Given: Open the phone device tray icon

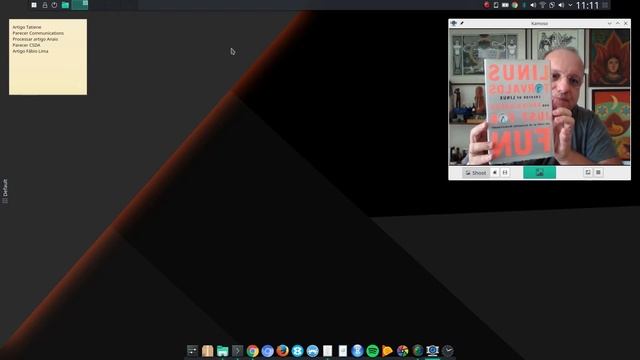Looking at the screenshot, I should (496, 5).
